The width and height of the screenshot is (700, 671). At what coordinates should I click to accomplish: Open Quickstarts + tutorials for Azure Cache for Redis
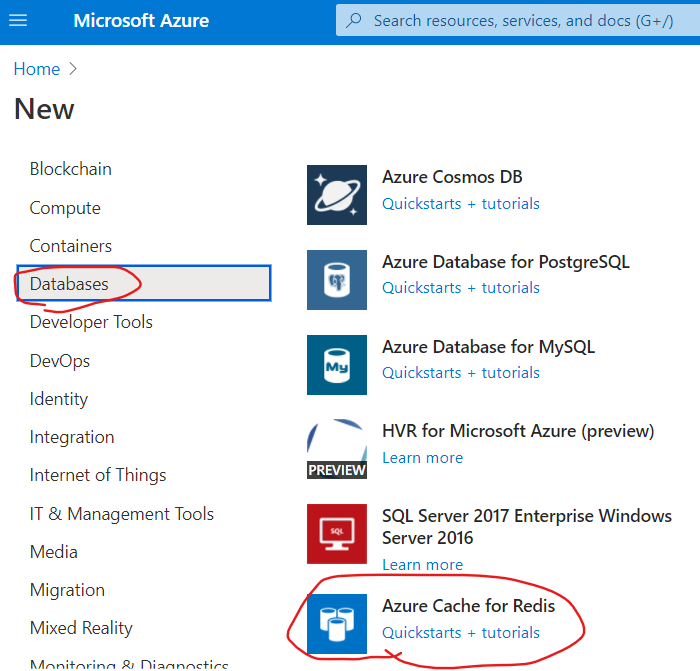(461, 633)
